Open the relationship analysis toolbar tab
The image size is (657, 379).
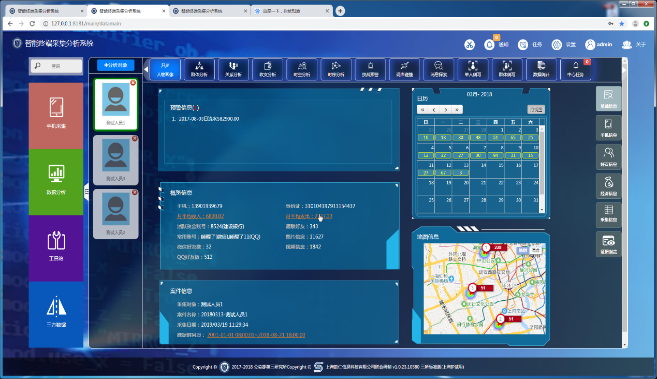coord(233,69)
